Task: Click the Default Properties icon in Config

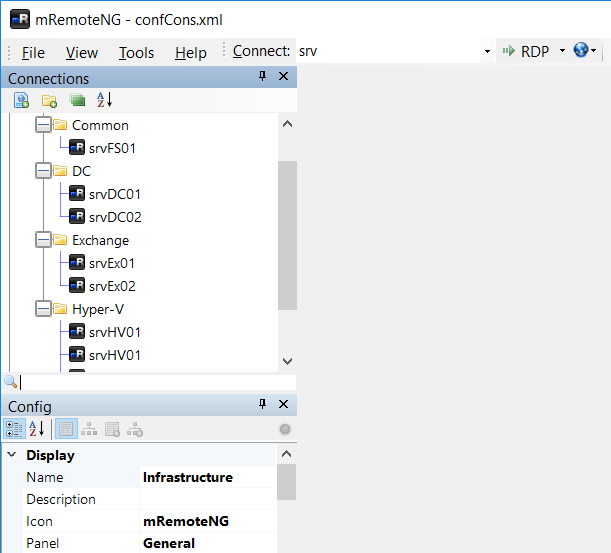Action: (x=112, y=429)
